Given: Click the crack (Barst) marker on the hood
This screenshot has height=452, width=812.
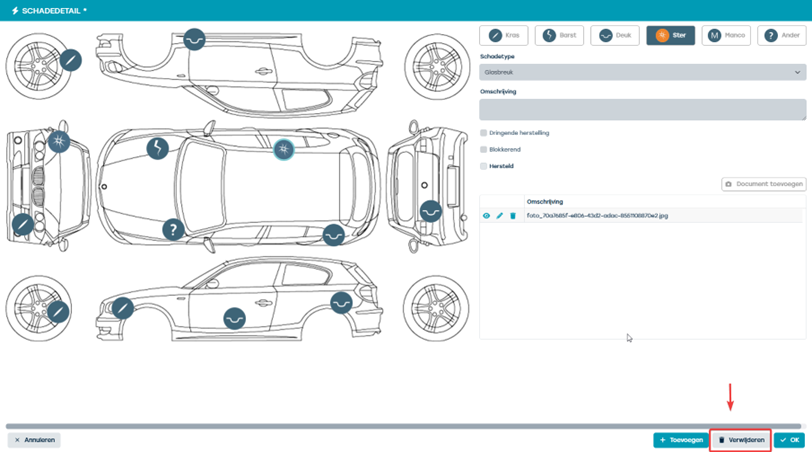Looking at the screenshot, I should click(x=157, y=149).
